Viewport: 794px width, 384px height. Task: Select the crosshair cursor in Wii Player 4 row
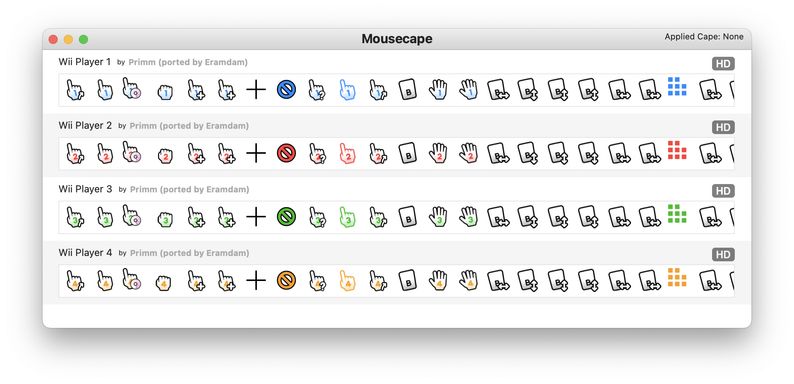[256, 280]
